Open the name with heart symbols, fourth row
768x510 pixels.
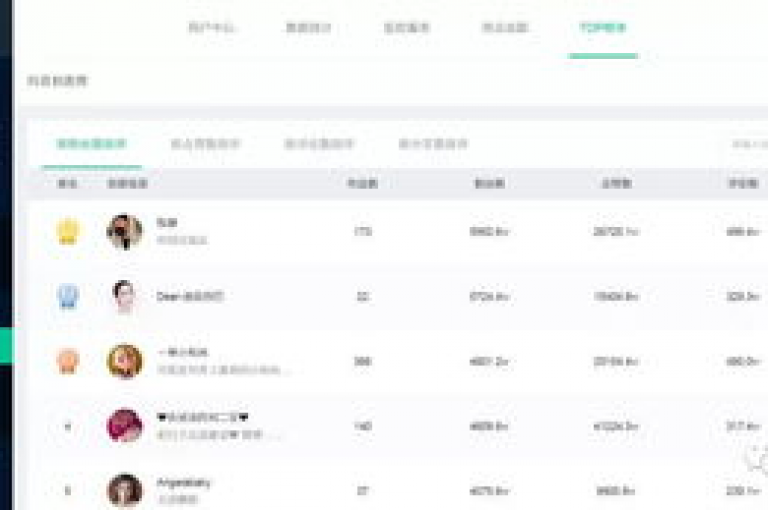pyautogui.click(x=203, y=417)
